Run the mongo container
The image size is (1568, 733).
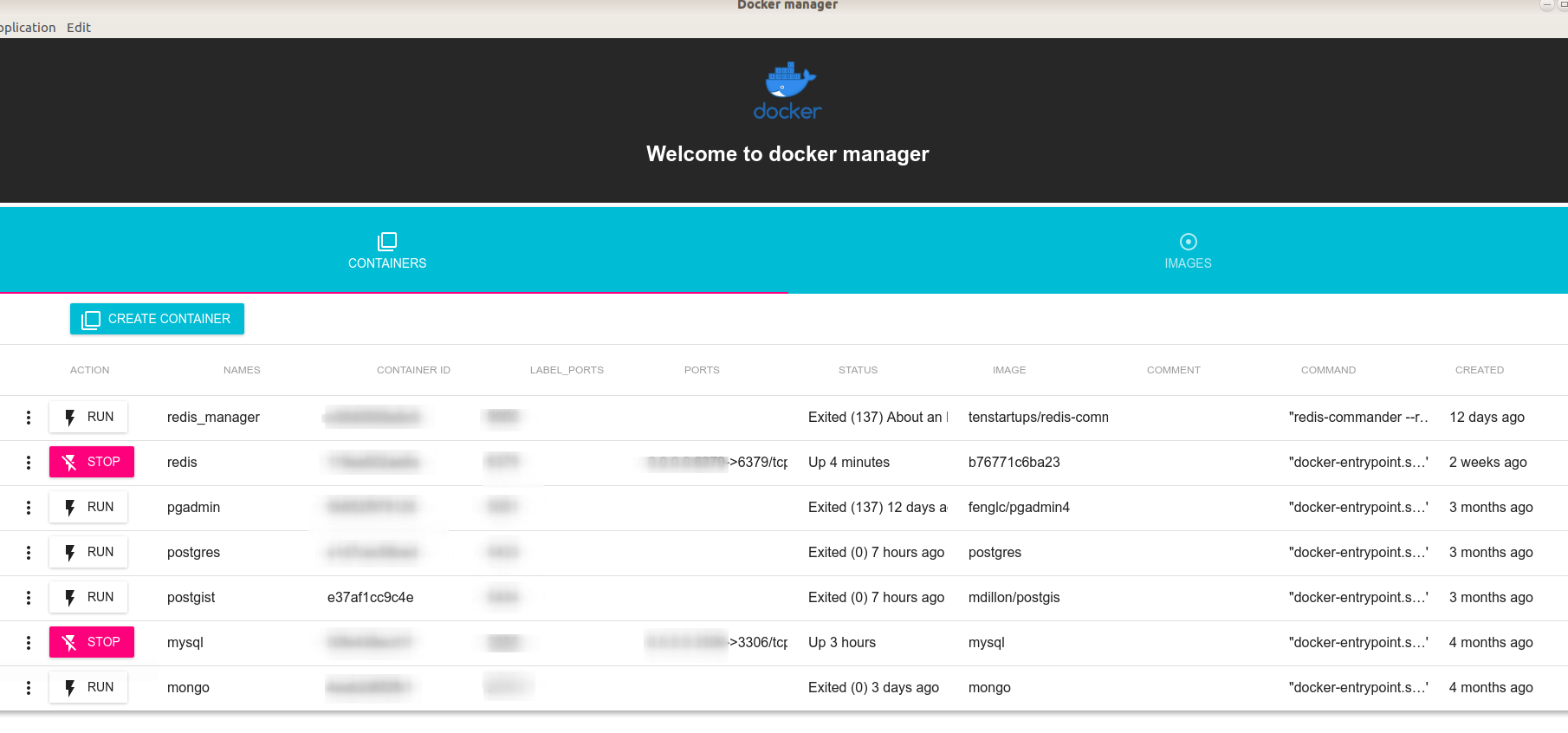(88, 687)
